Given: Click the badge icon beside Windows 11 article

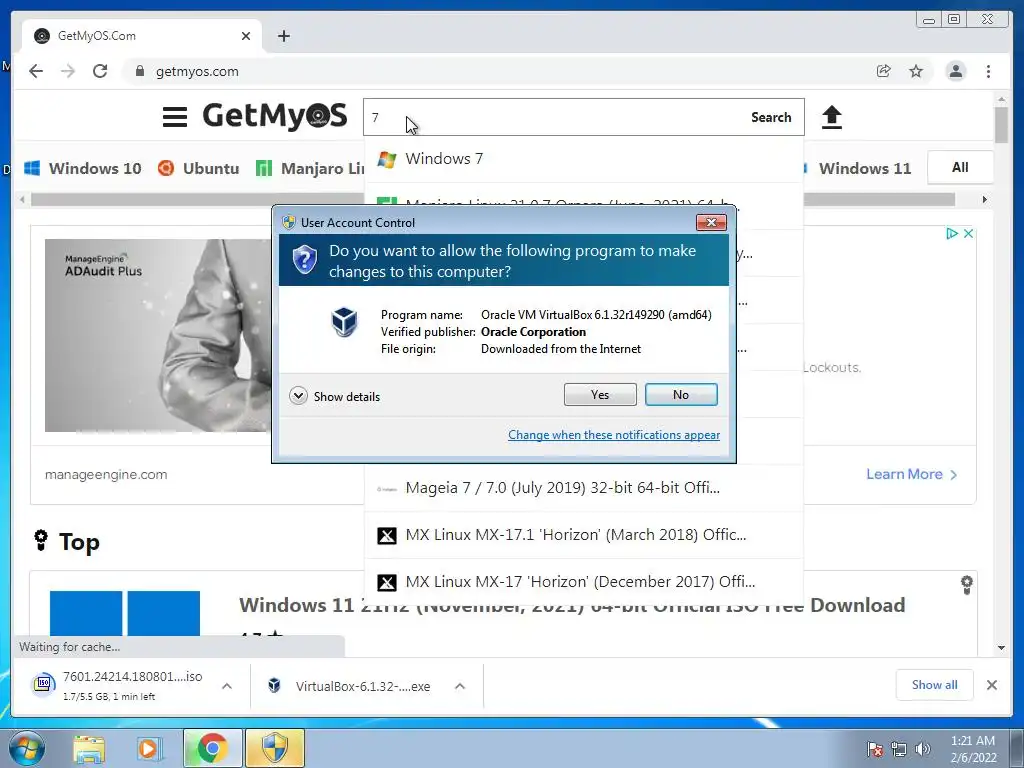Looking at the screenshot, I should pos(967,584).
